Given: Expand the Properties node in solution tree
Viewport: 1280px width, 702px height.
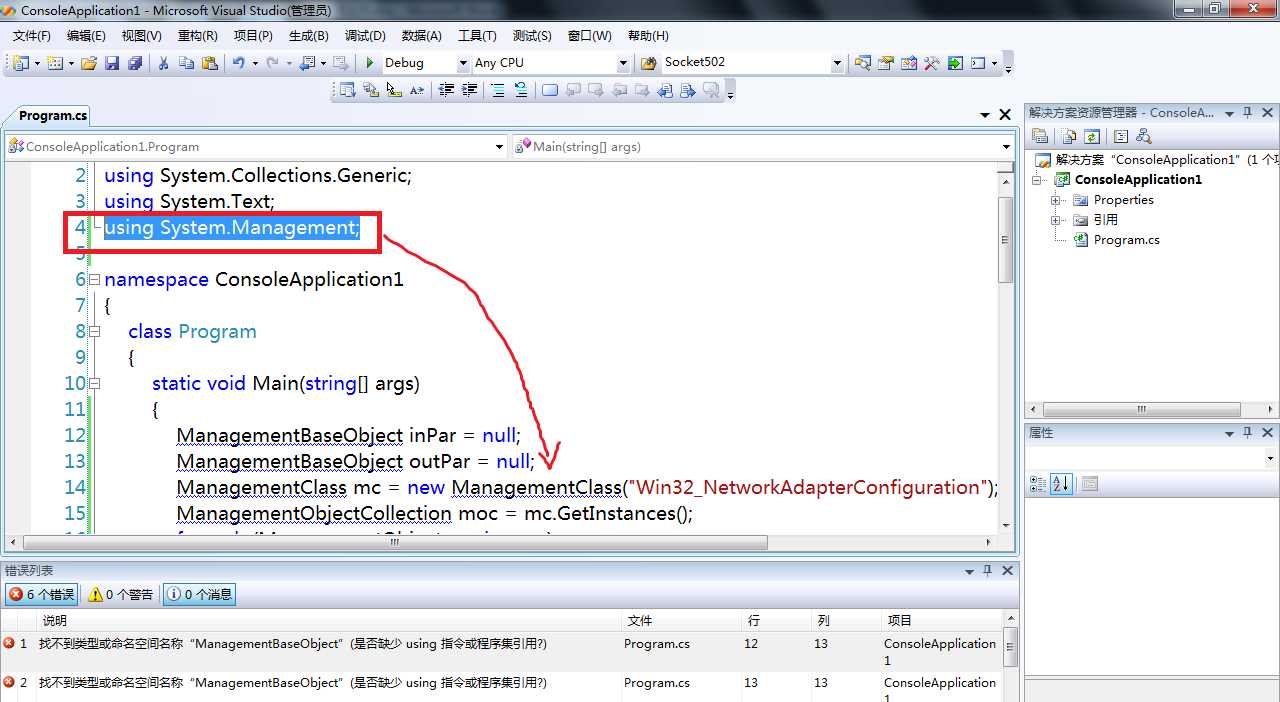Looking at the screenshot, I should pos(1055,200).
